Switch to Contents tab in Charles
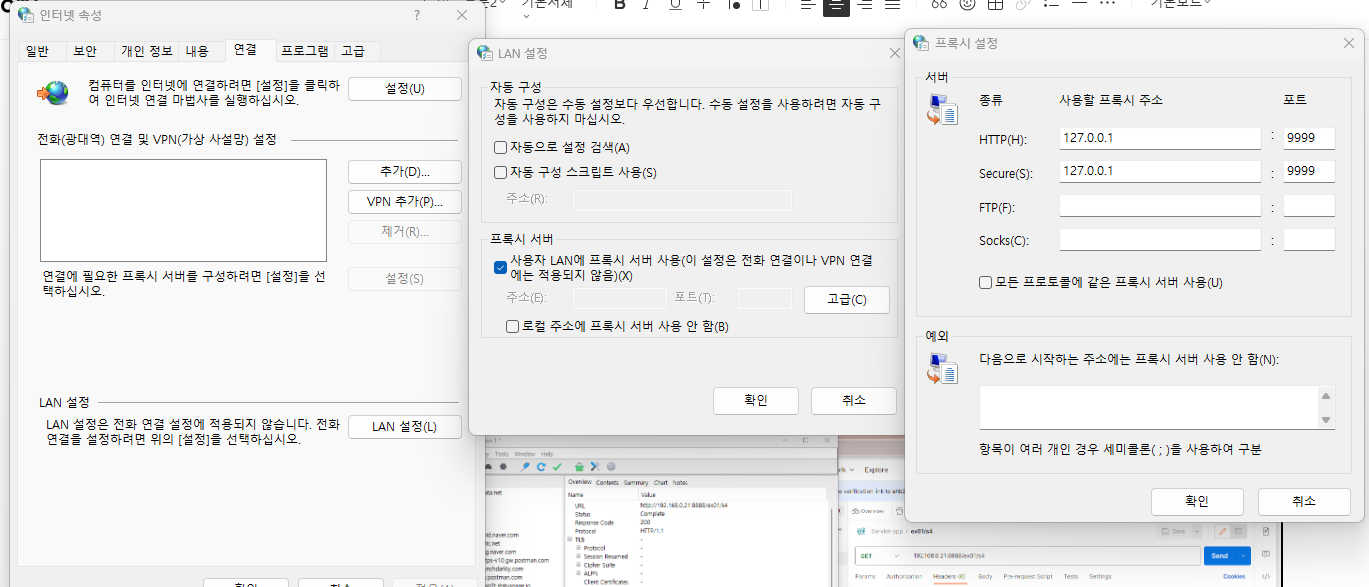The image size is (1369, 587). [607, 482]
